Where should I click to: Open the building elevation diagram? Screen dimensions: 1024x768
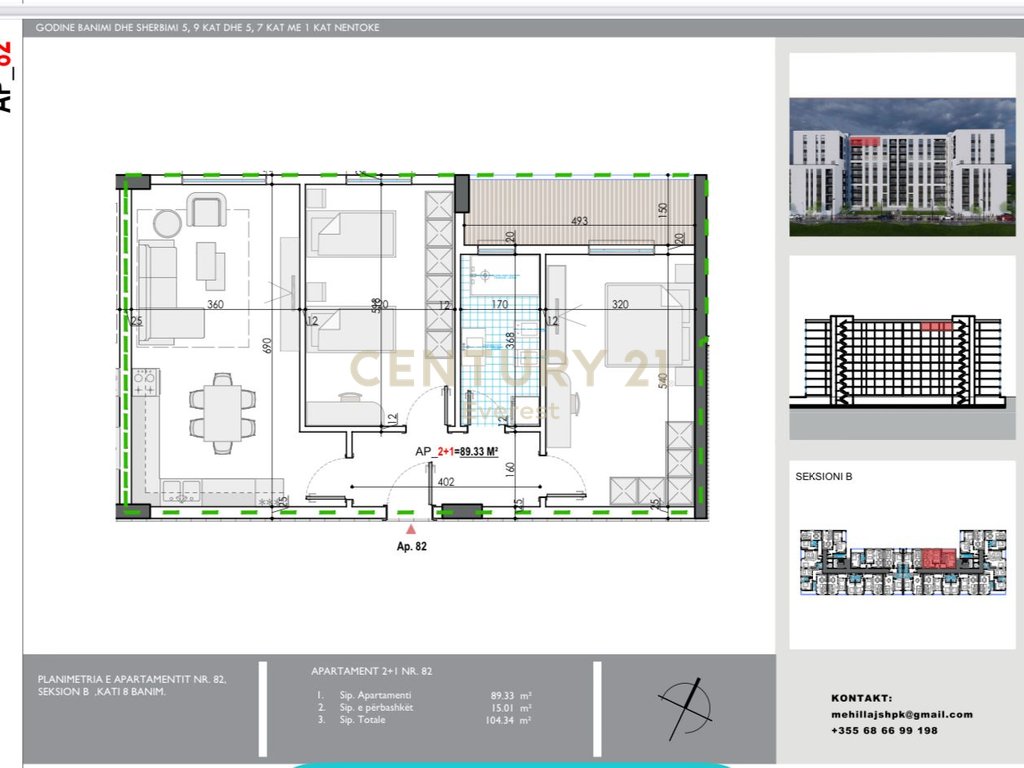[902, 363]
